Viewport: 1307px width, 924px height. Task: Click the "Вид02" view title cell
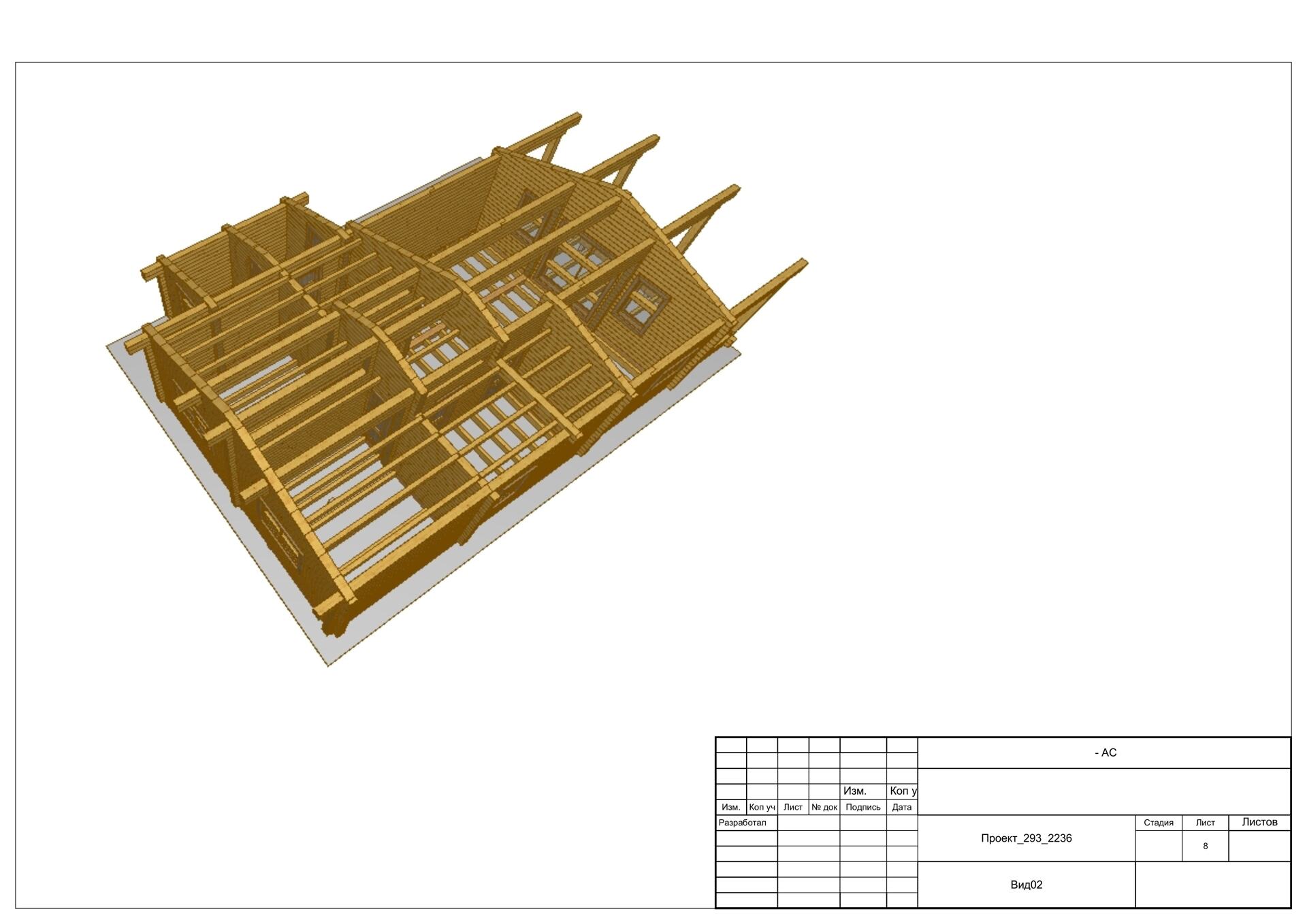coord(1026,885)
